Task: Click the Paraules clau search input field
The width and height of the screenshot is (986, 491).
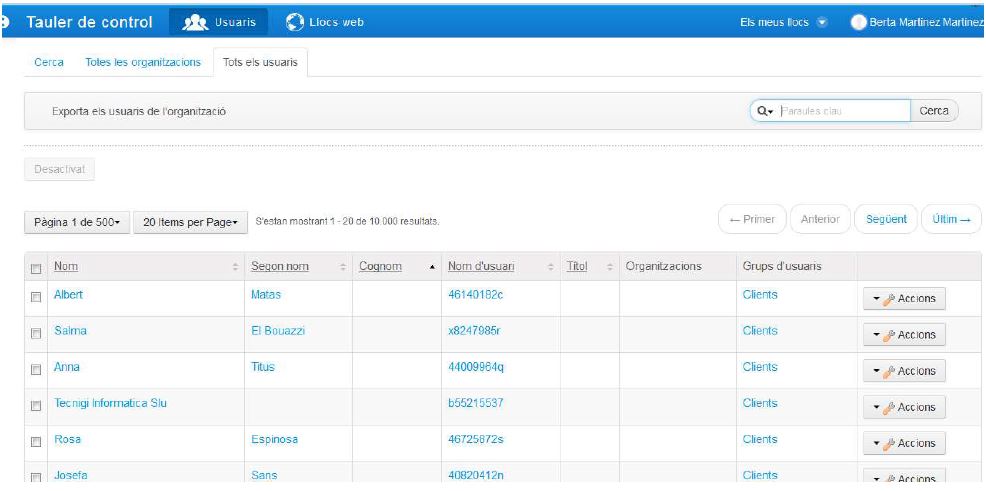Action: coord(842,111)
